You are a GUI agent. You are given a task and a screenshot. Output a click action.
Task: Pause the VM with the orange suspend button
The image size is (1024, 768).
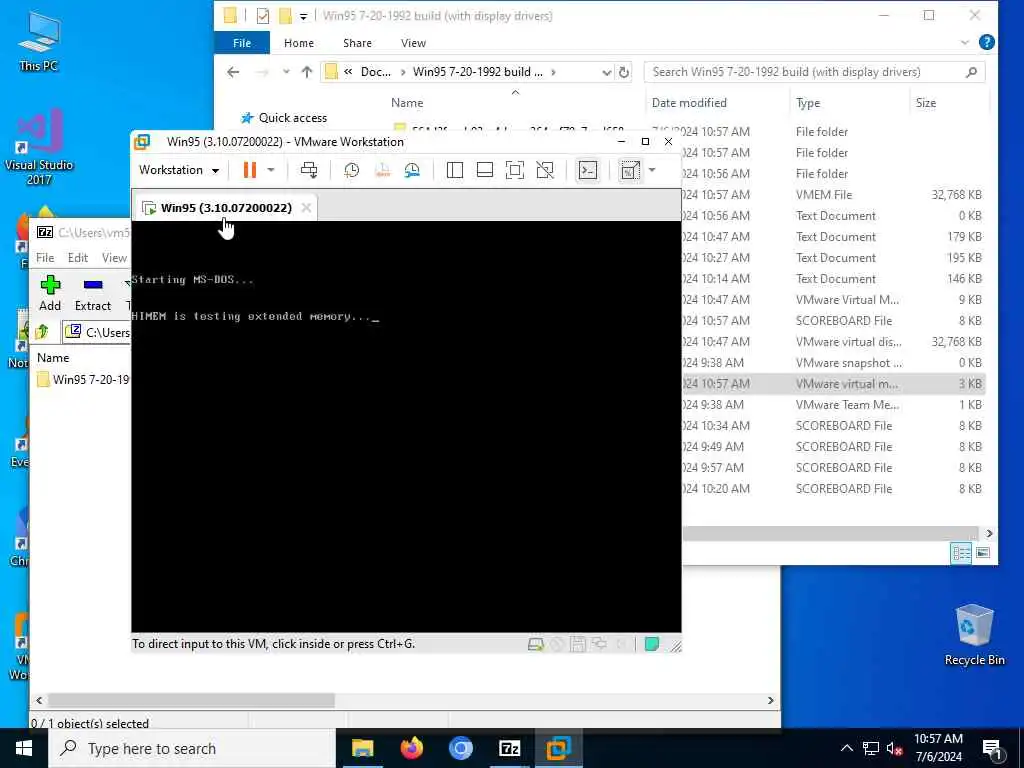249,170
